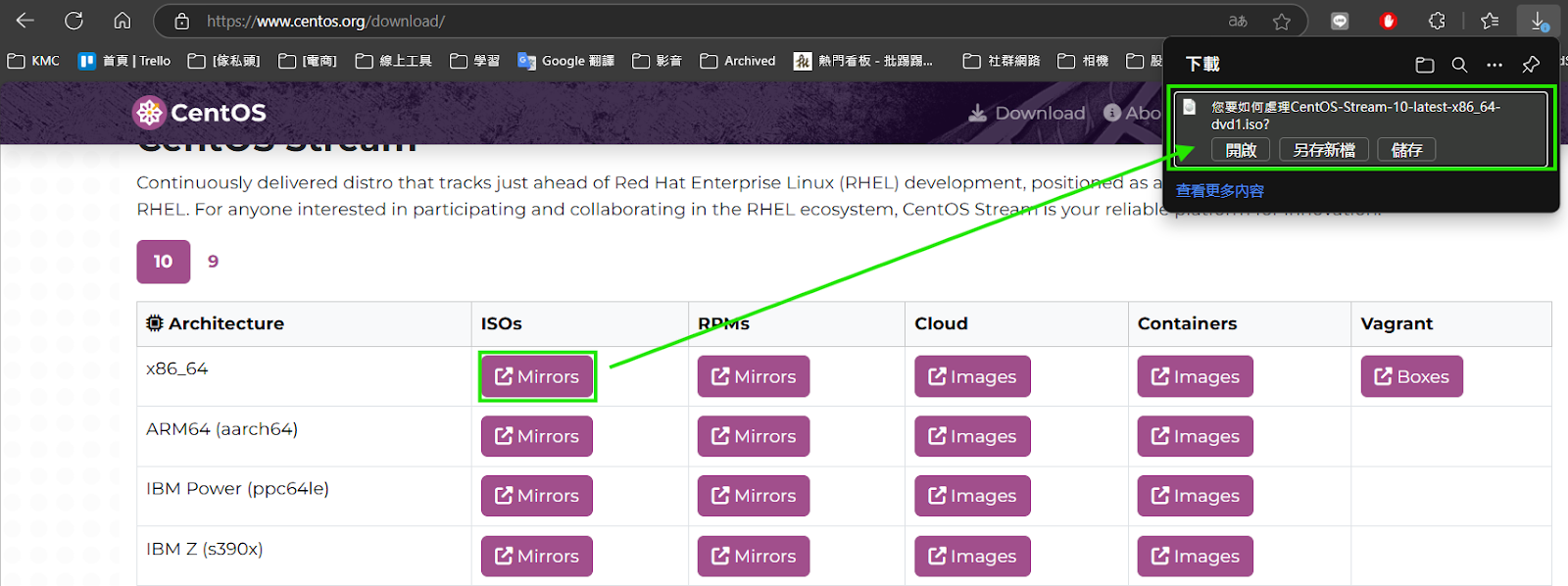Add this page to favorites
The width and height of the screenshot is (1568, 586).
pyautogui.click(x=1282, y=21)
